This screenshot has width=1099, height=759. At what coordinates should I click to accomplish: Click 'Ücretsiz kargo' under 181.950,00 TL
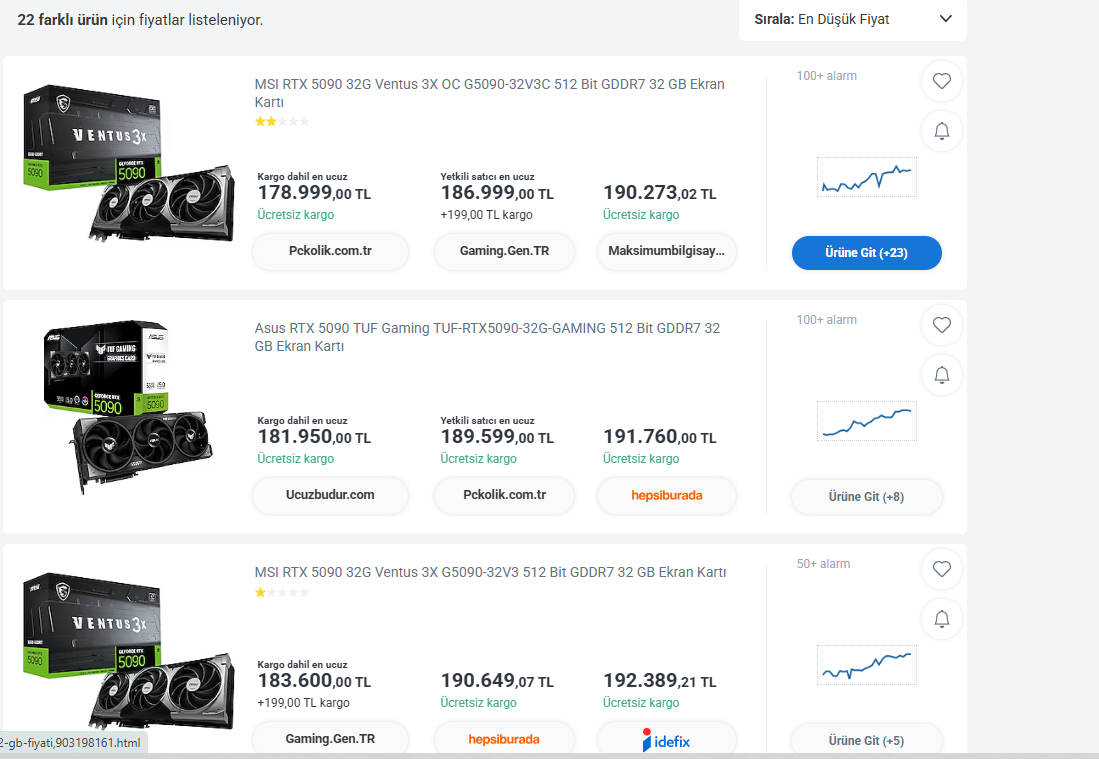coord(296,458)
